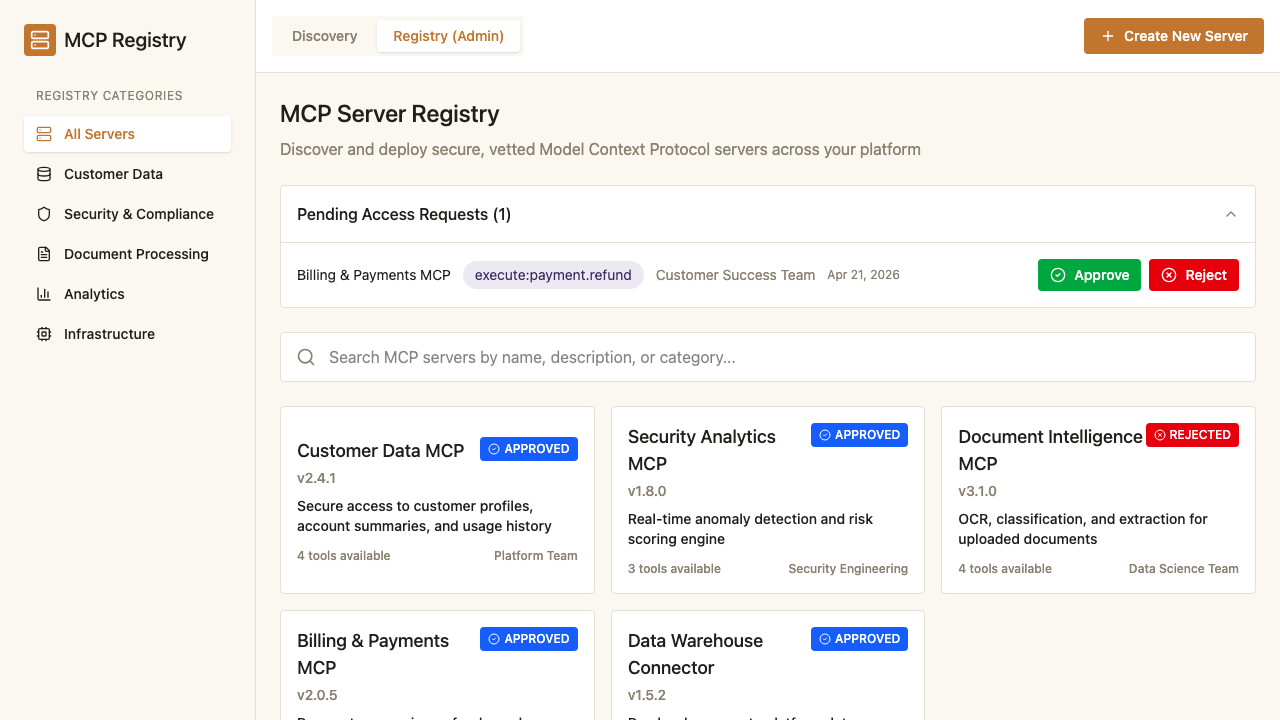Click the Customer Success Team requester text
The image size is (1280, 720).
tap(735, 275)
